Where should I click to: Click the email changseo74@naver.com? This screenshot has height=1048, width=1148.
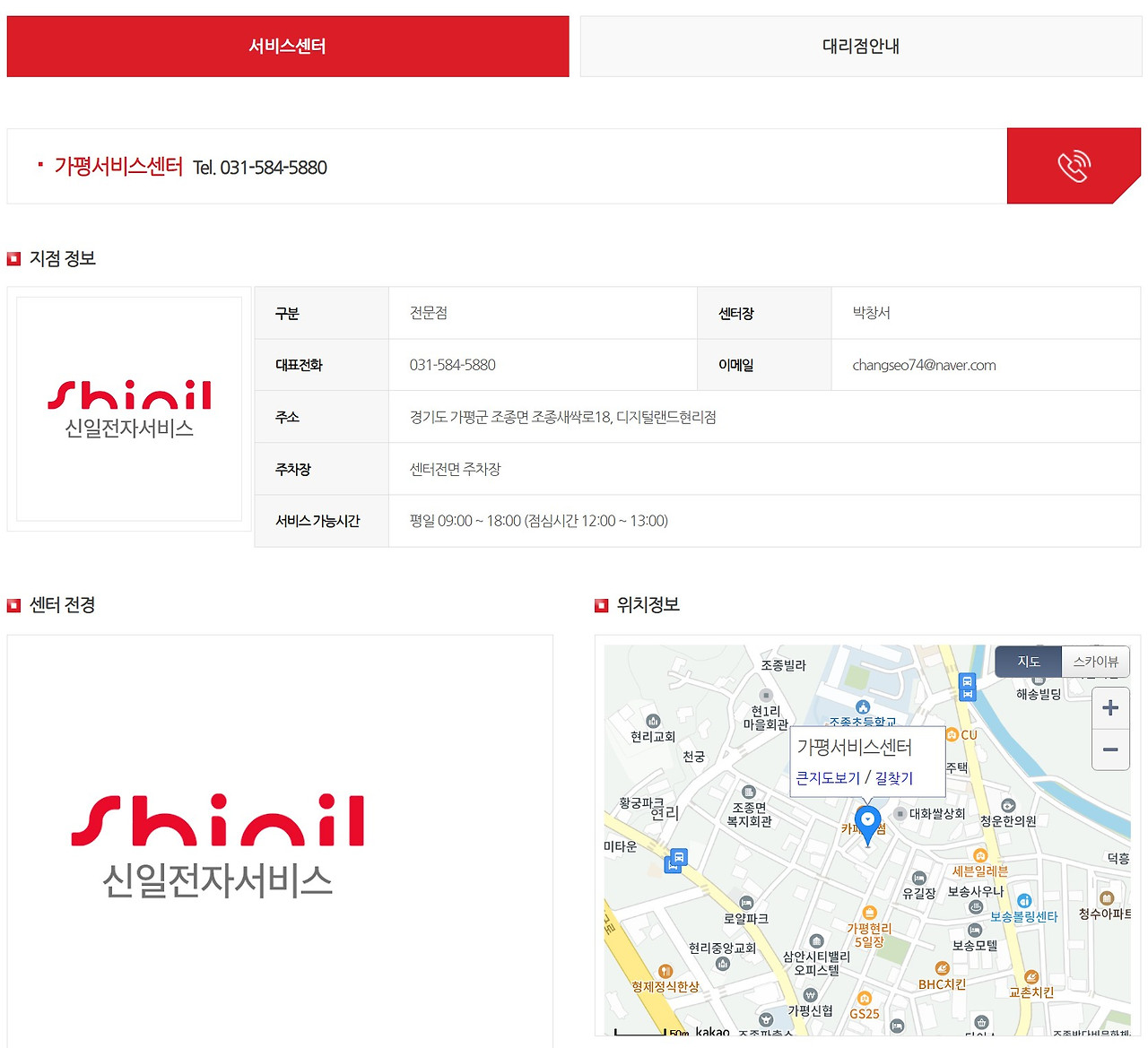[x=925, y=365]
